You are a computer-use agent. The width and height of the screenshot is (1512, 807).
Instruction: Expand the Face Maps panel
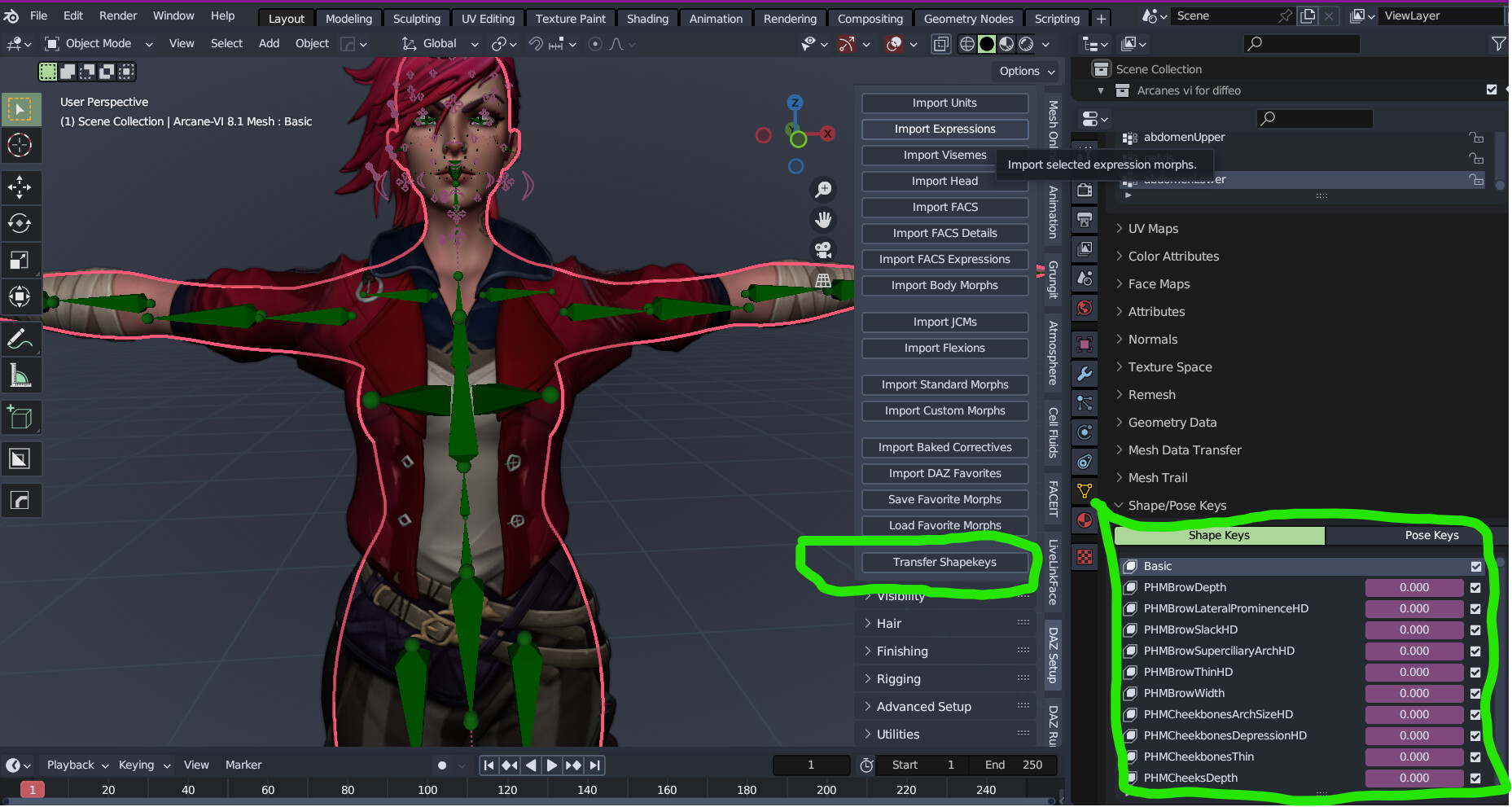1159,284
